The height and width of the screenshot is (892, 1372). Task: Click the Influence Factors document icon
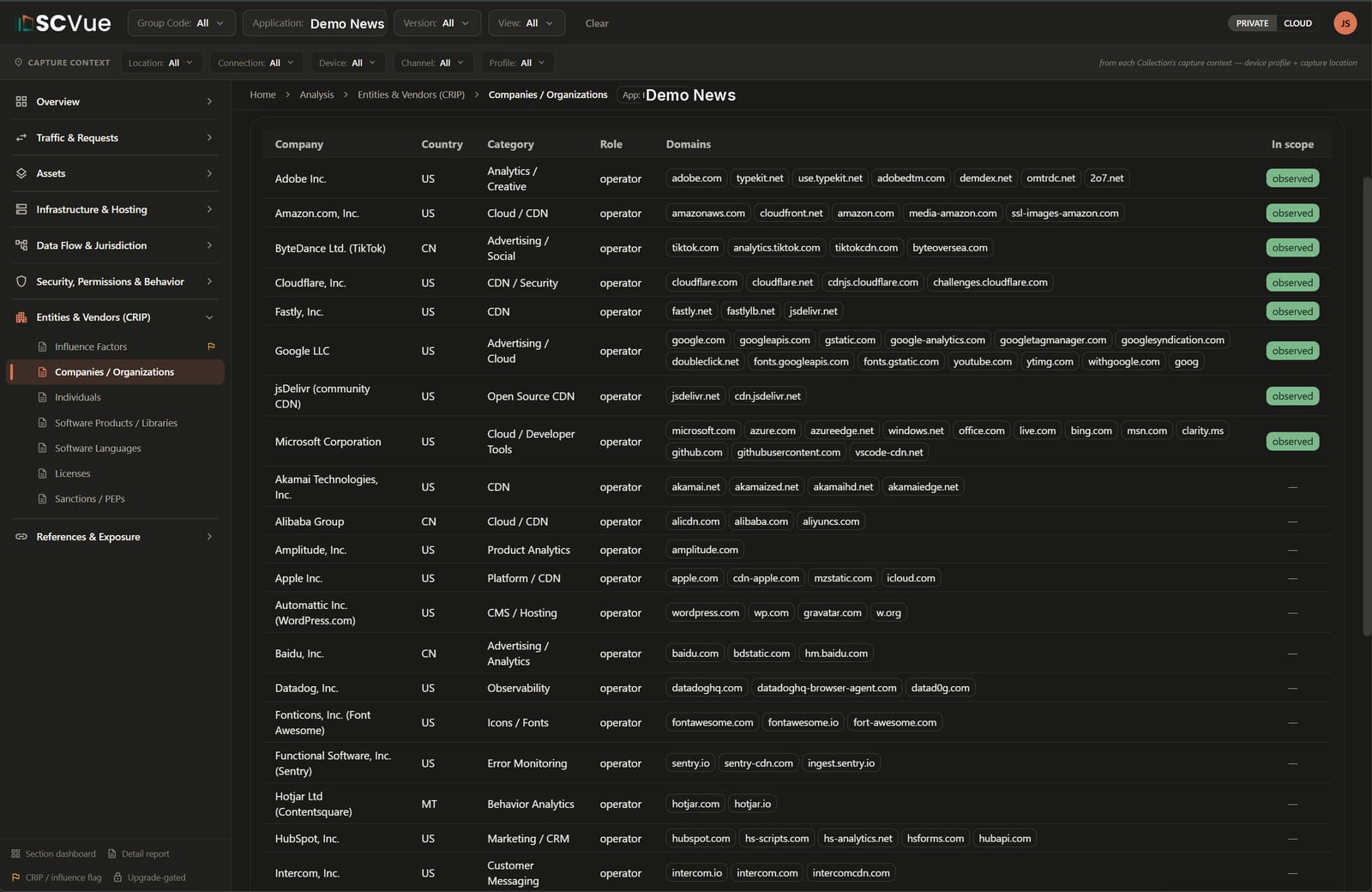point(42,347)
